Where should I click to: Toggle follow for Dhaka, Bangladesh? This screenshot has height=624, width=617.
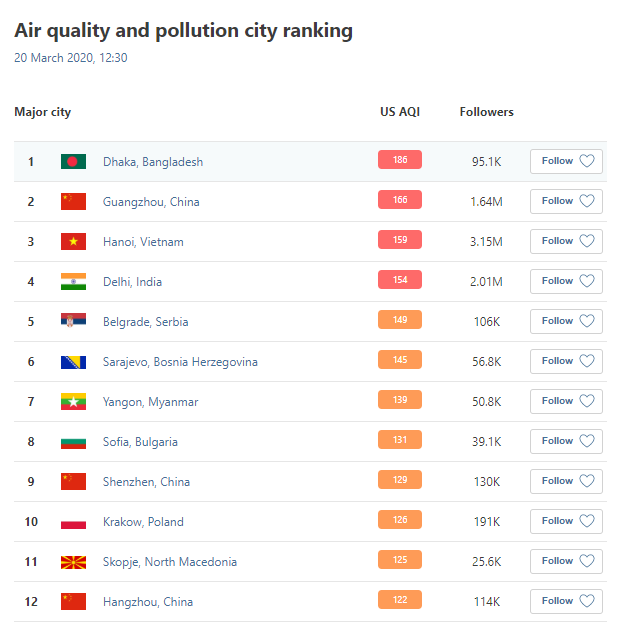point(566,161)
